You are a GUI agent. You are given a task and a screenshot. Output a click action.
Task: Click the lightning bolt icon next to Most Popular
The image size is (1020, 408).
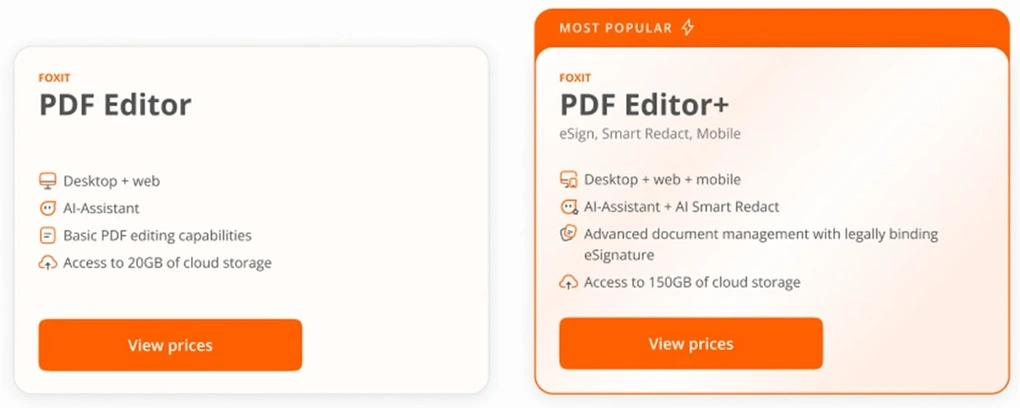click(x=687, y=27)
